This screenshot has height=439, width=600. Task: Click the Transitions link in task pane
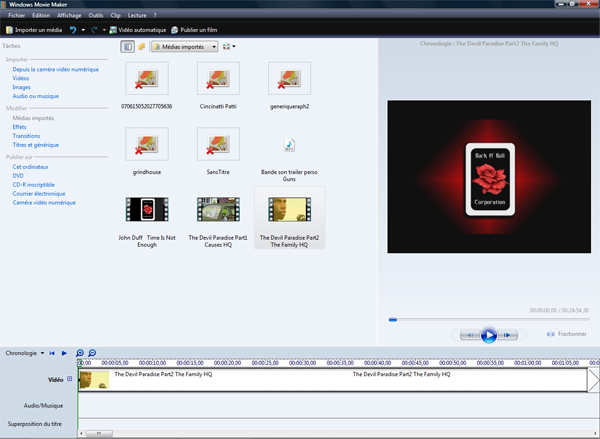pyautogui.click(x=26, y=136)
